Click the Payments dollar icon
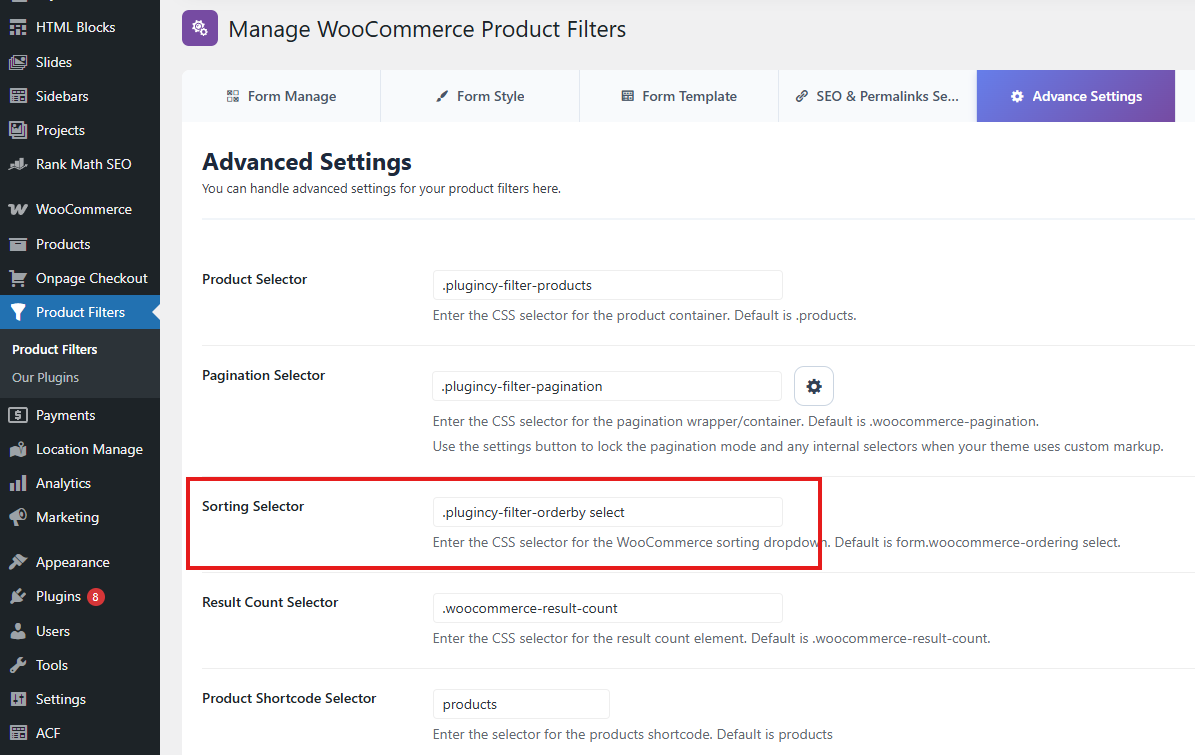The image size is (1195, 755). [18, 415]
